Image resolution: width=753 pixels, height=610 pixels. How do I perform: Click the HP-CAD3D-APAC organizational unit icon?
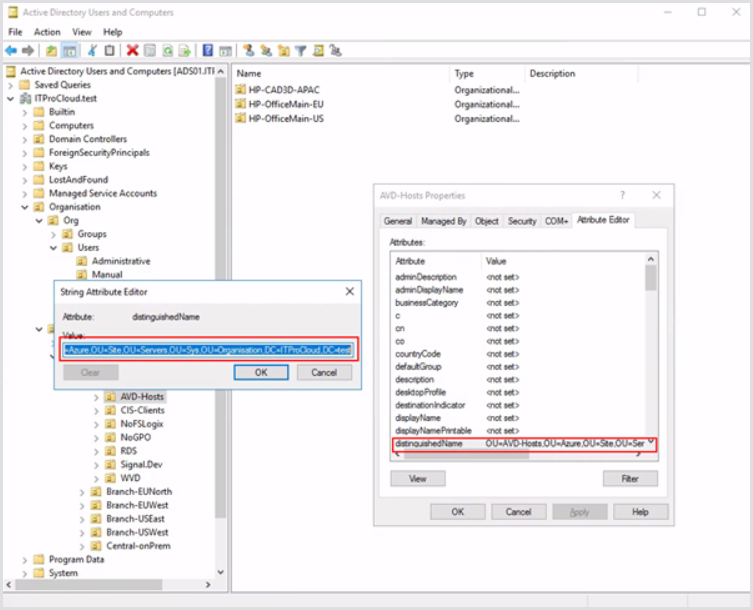[240, 90]
